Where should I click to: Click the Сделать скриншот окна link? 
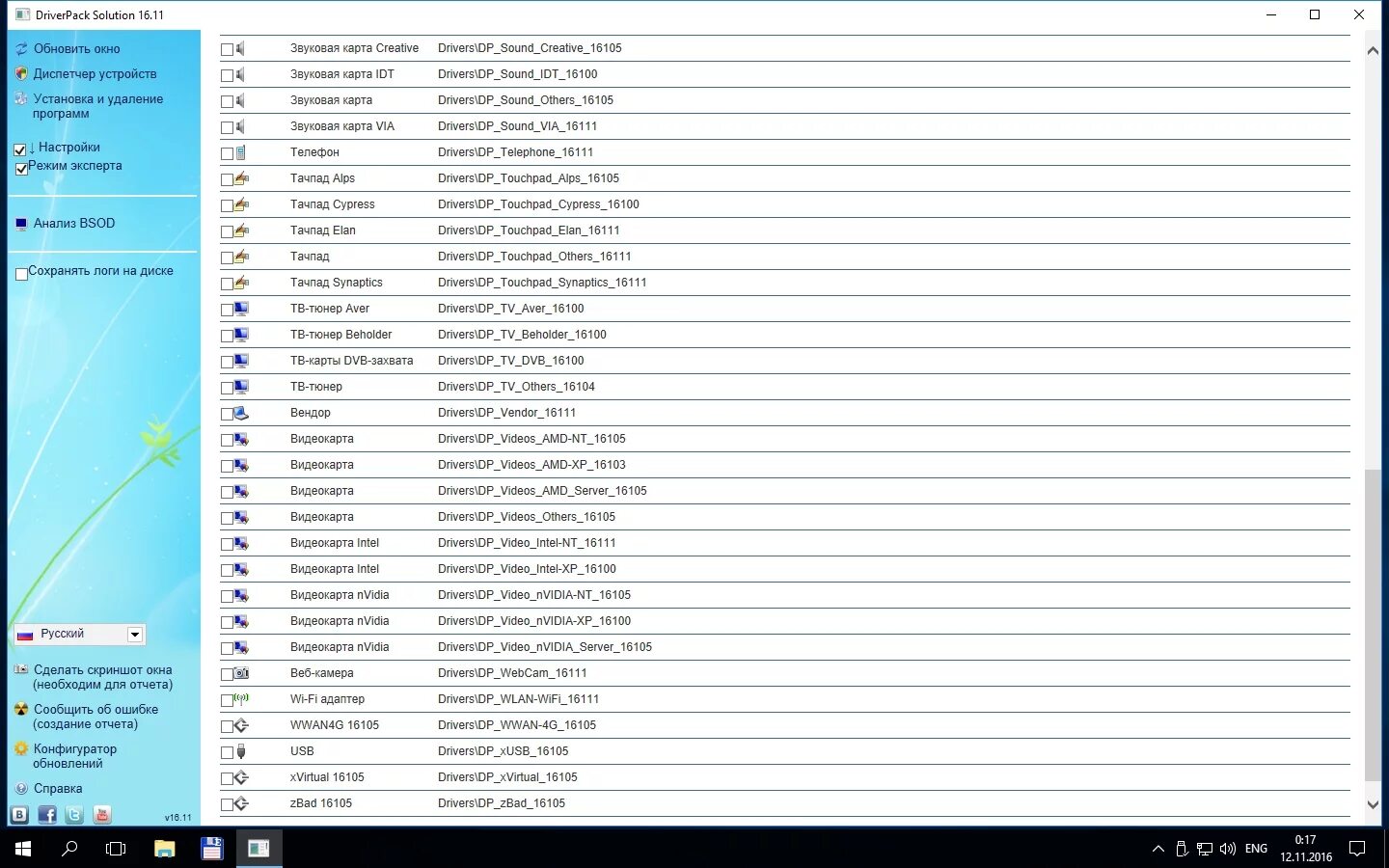[x=102, y=677]
